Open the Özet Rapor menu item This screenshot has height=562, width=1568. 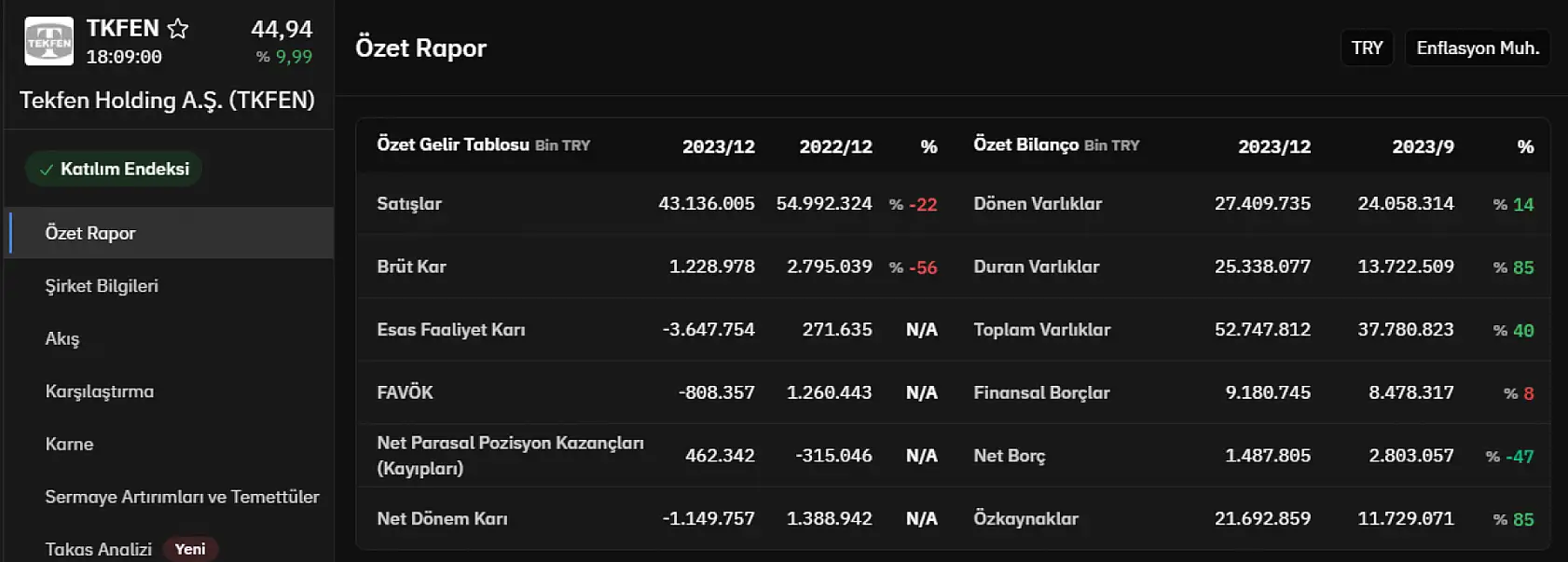point(90,233)
